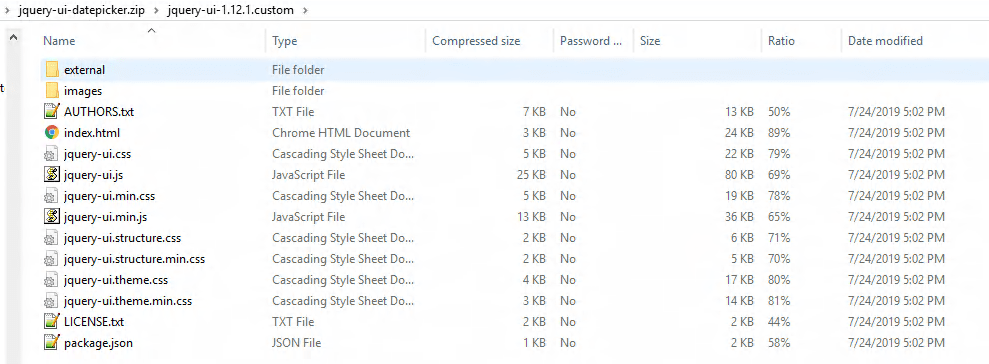Click the 25 KB compressed size cell

(x=531, y=175)
